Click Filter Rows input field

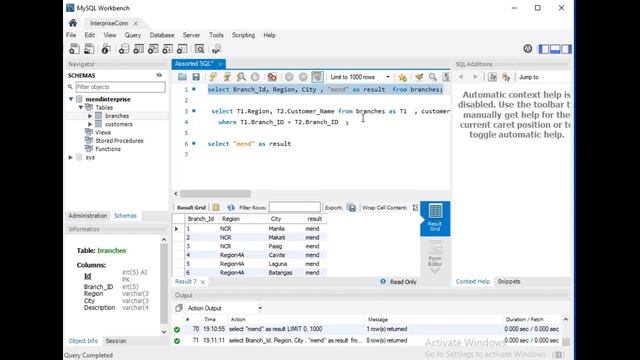pos(294,207)
